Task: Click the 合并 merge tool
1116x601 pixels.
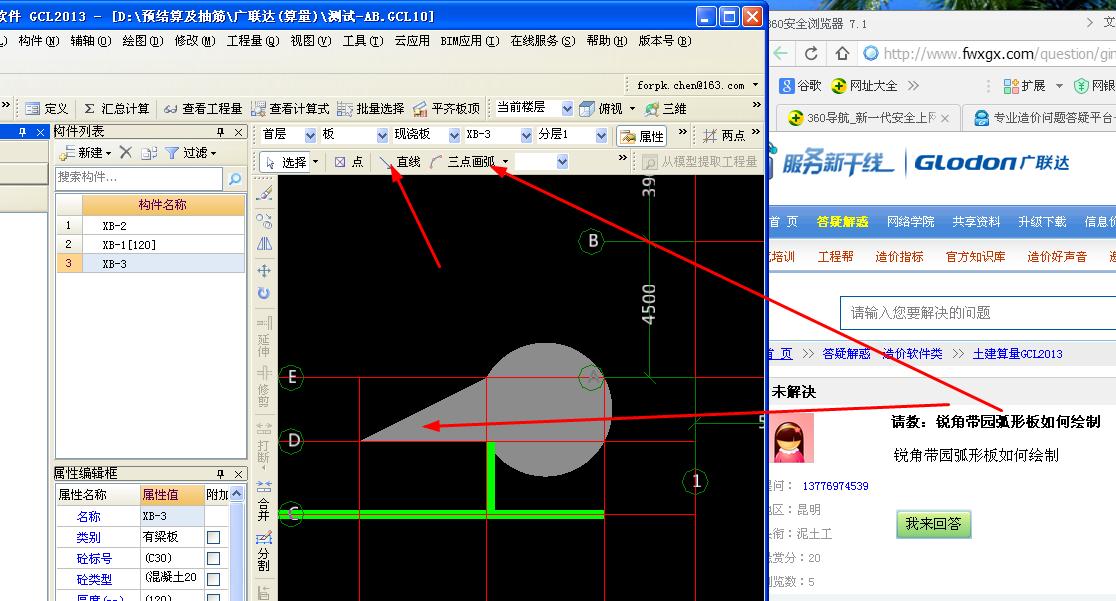Action: click(264, 501)
